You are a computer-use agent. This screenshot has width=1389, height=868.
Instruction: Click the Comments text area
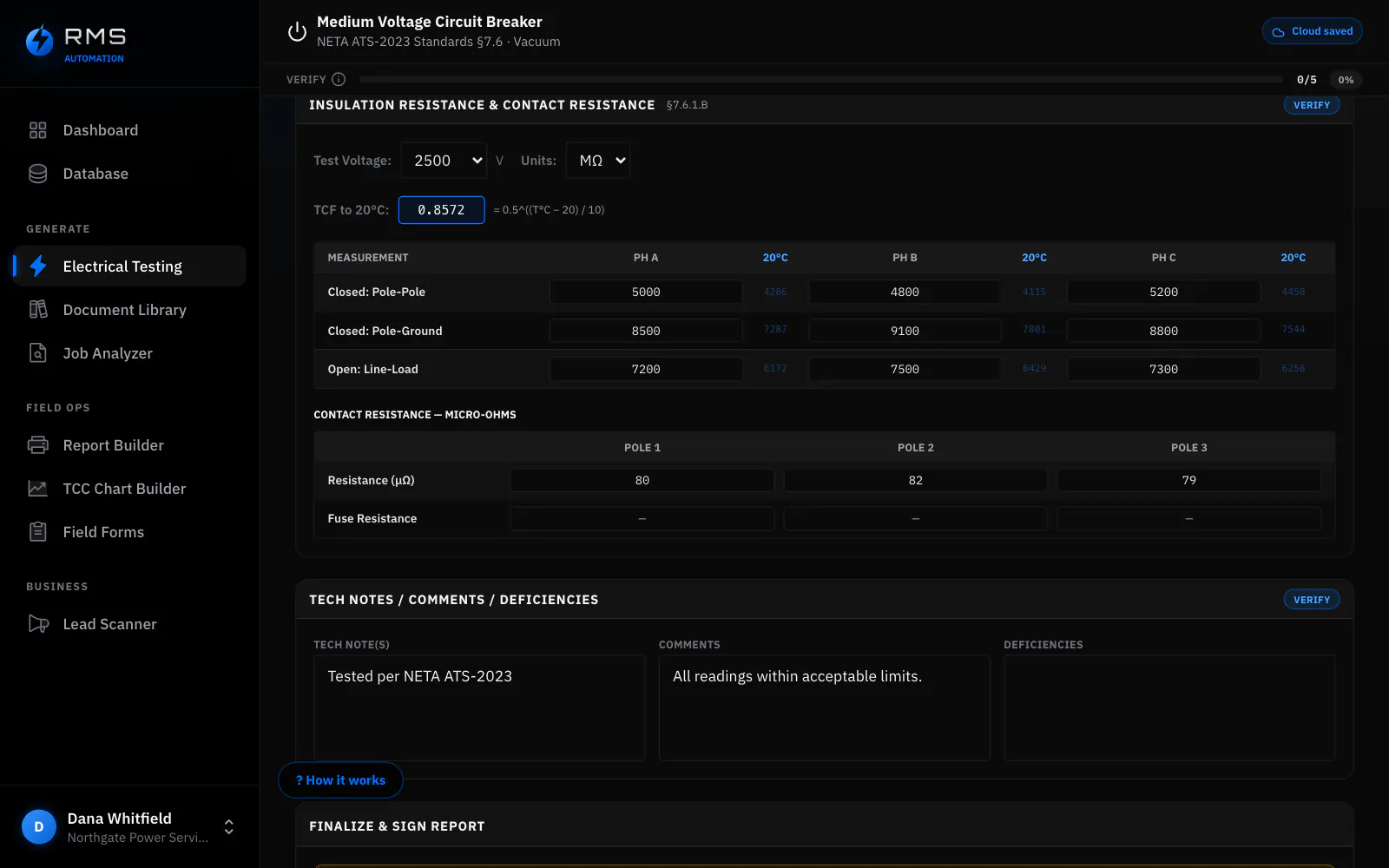tap(825, 707)
